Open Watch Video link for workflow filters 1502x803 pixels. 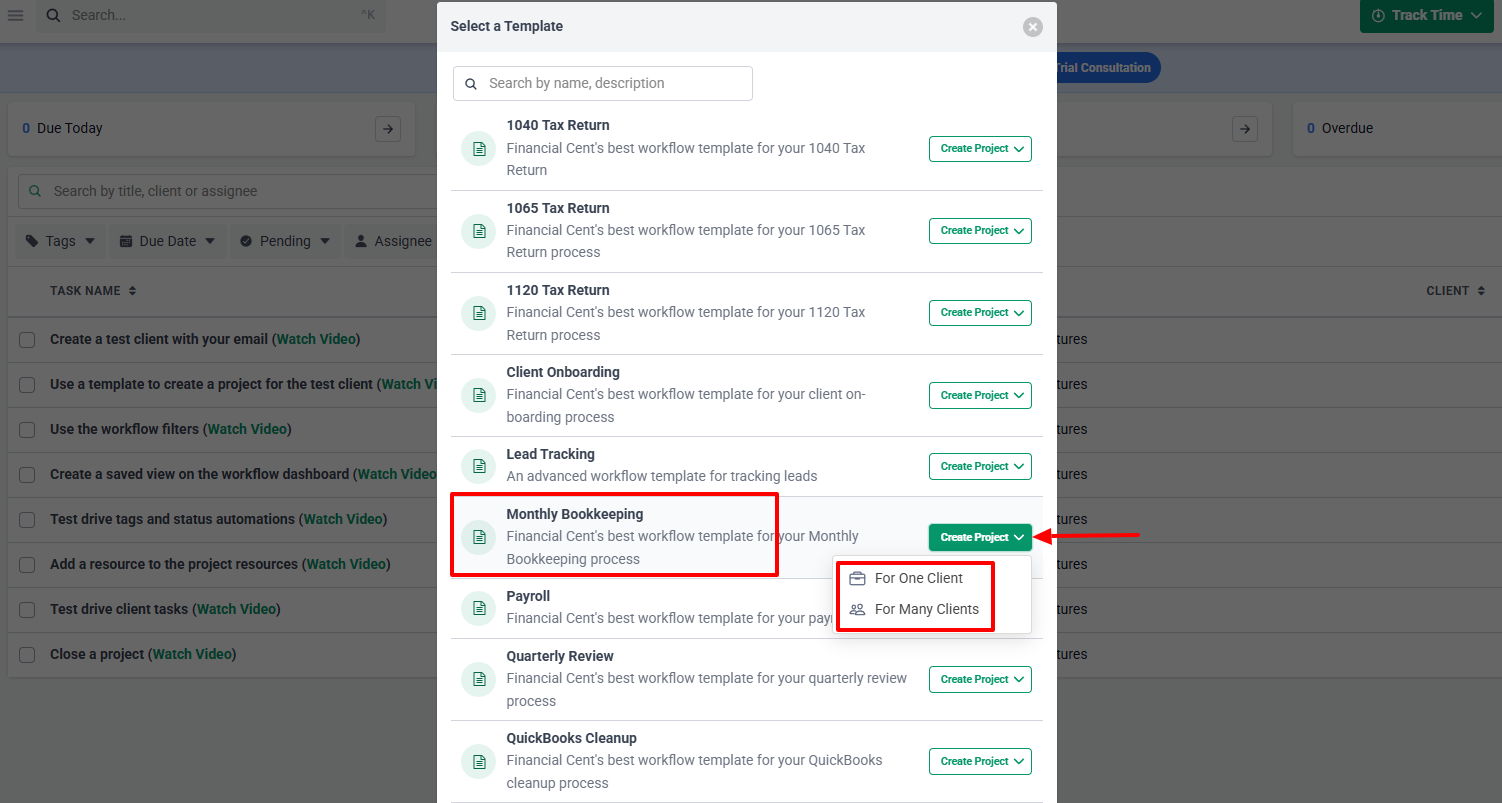pyautogui.click(x=247, y=429)
